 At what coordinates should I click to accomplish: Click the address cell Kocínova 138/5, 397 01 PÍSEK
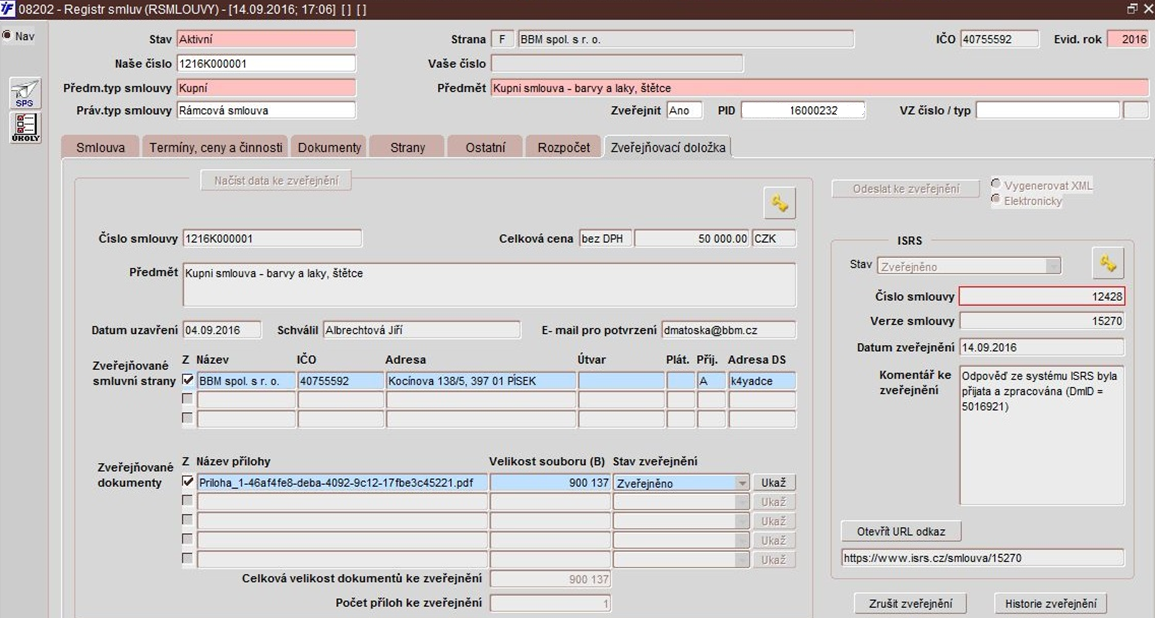coord(481,381)
